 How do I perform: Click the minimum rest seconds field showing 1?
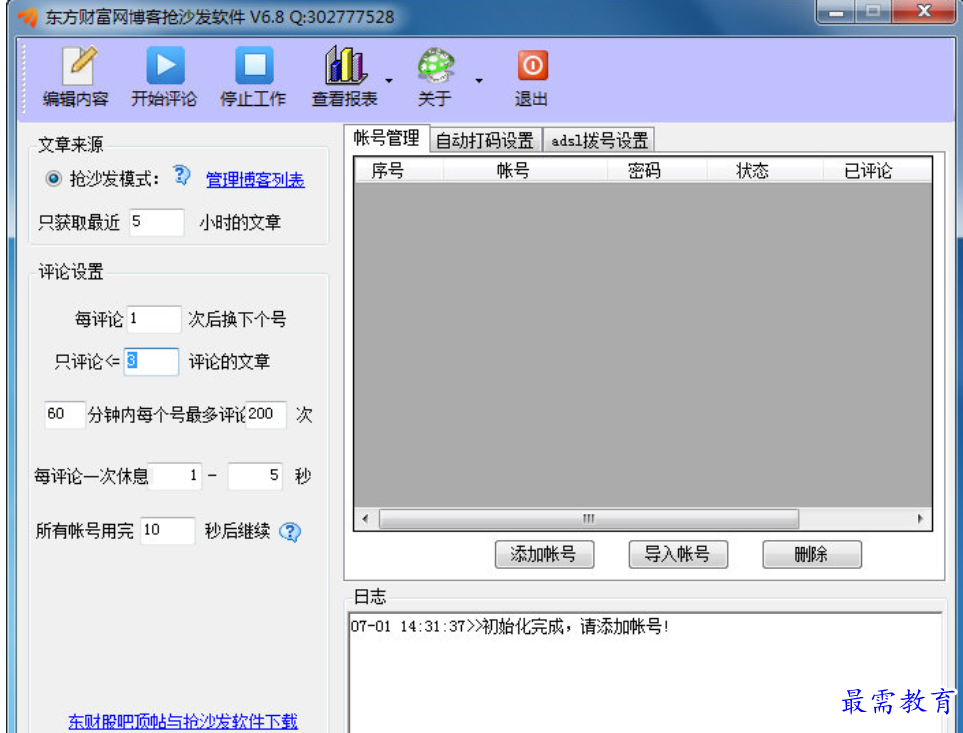[176, 476]
